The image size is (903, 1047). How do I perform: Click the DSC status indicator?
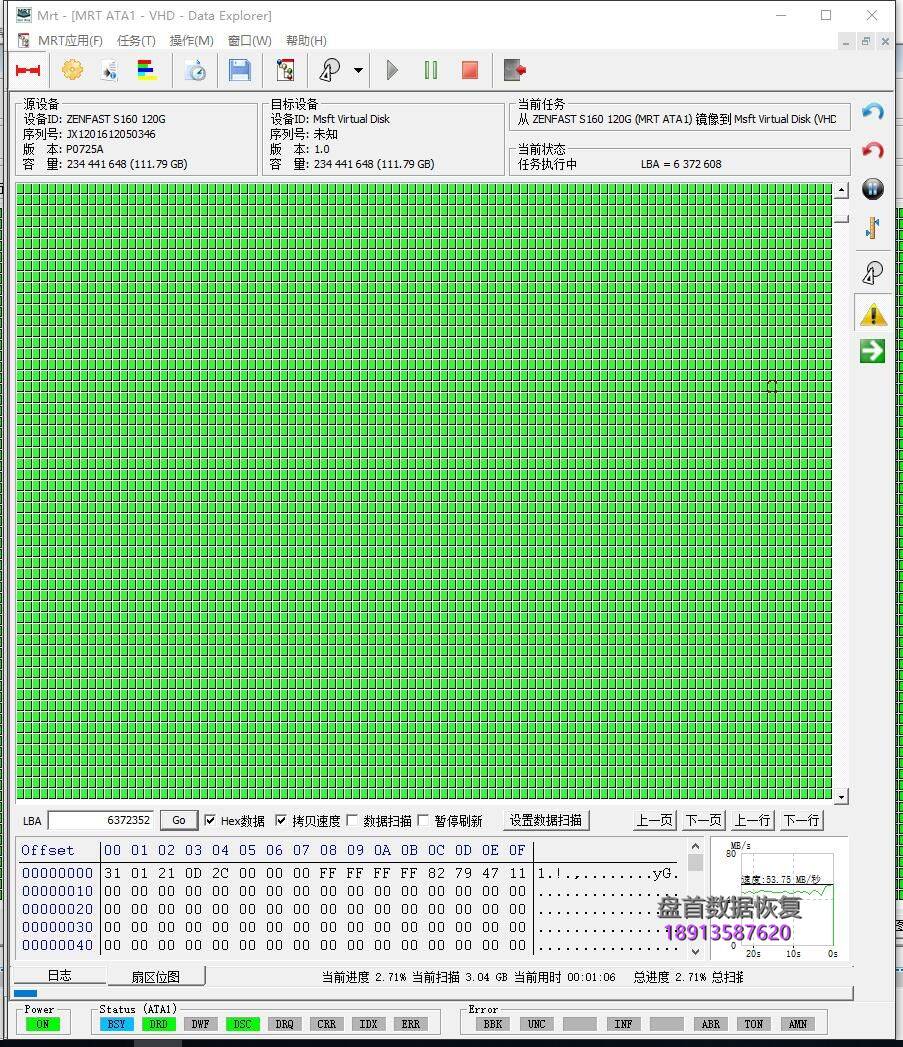[242, 1024]
